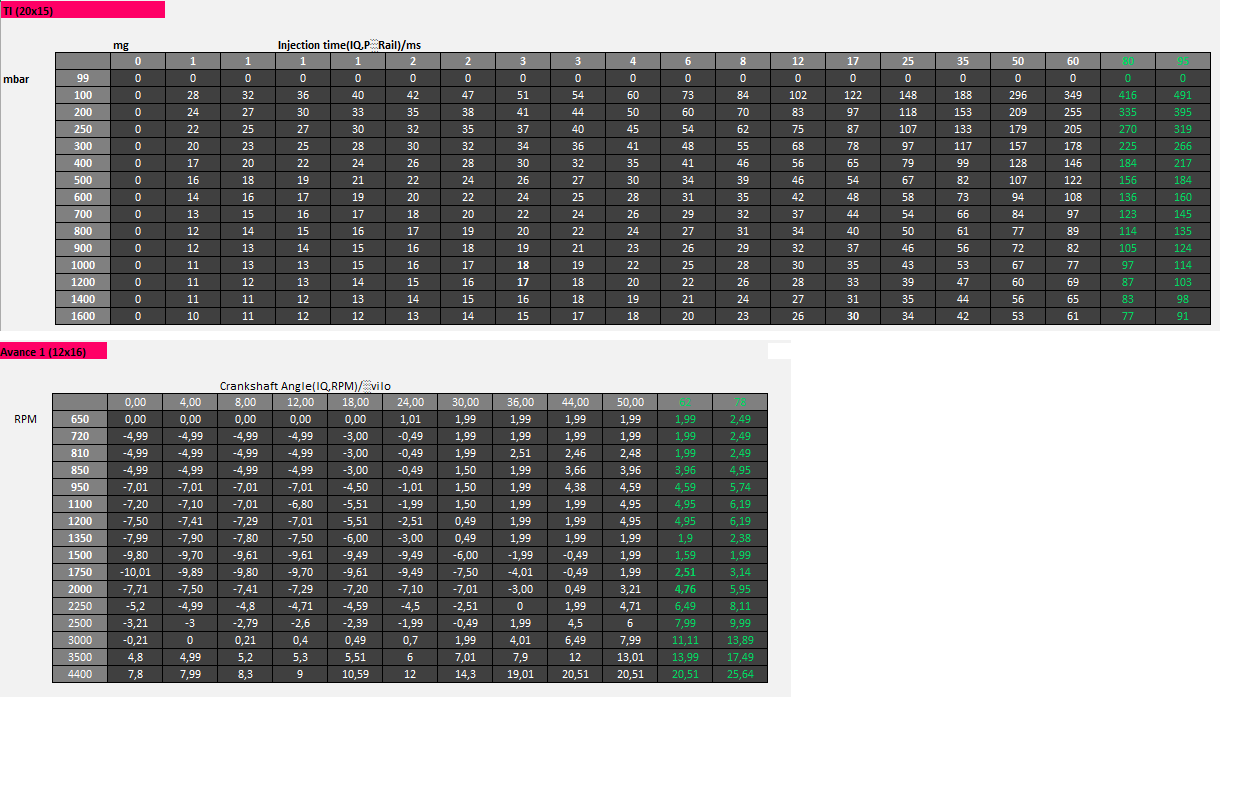Select the 'mg' label above injection table
Image resolution: width=1240 pixels, height=792 pixels.
click(x=121, y=45)
